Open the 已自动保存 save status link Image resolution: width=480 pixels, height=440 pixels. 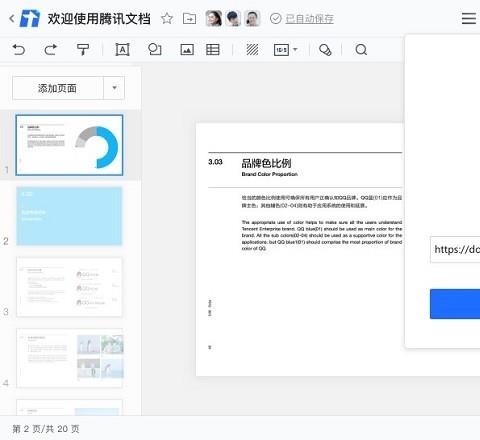(309, 19)
